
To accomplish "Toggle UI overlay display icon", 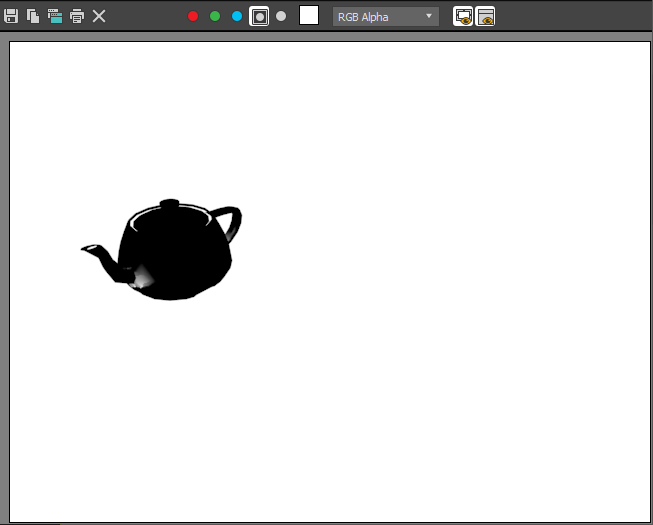I will pos(463,16).
